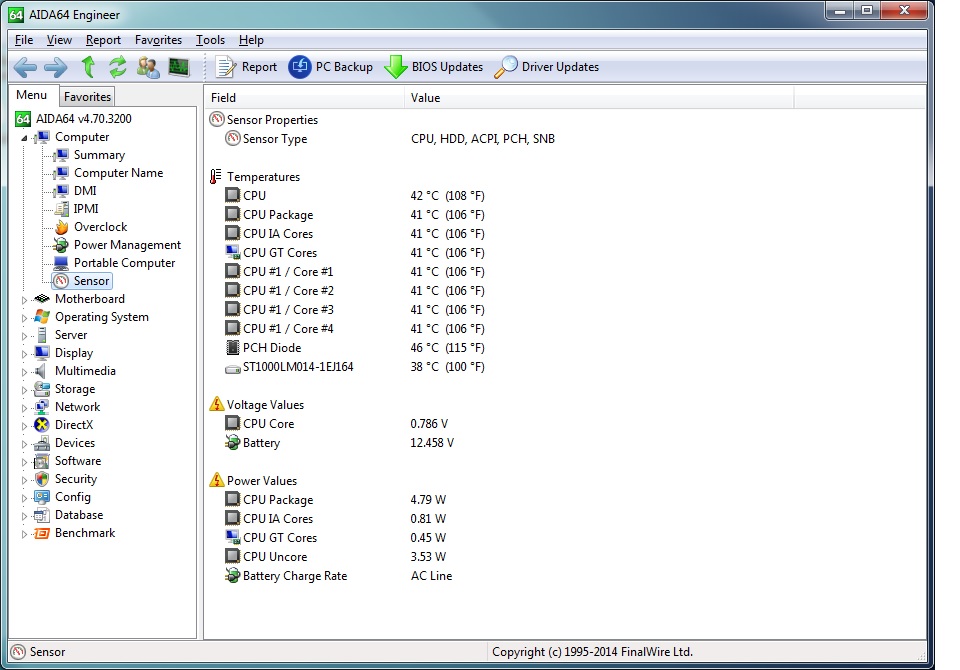Check for BIOS Updates
The width and height of the screenshot is (960, 670).
(x=434, y=67)
